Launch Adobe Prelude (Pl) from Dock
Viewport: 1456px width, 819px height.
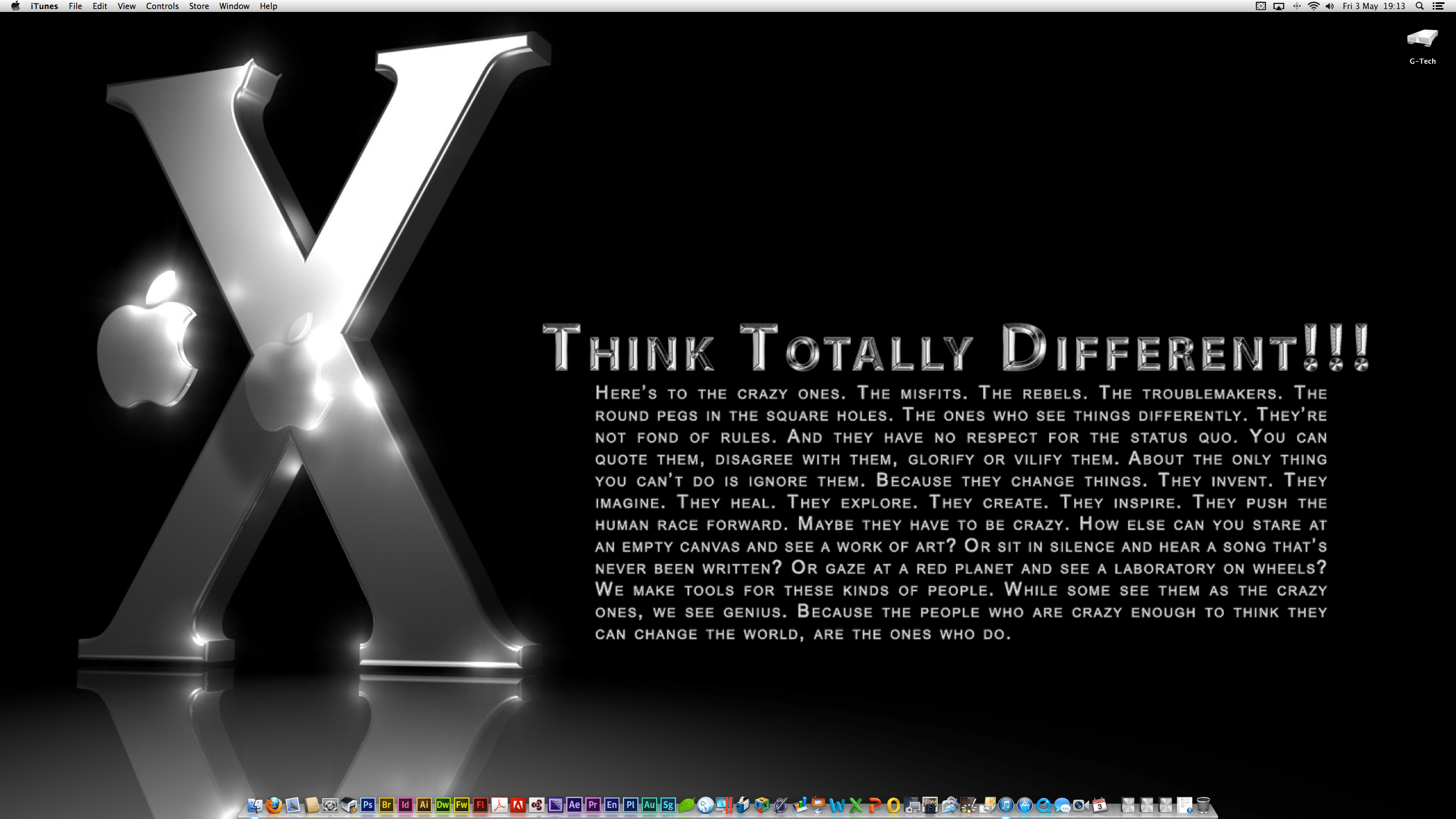[630, 805]
